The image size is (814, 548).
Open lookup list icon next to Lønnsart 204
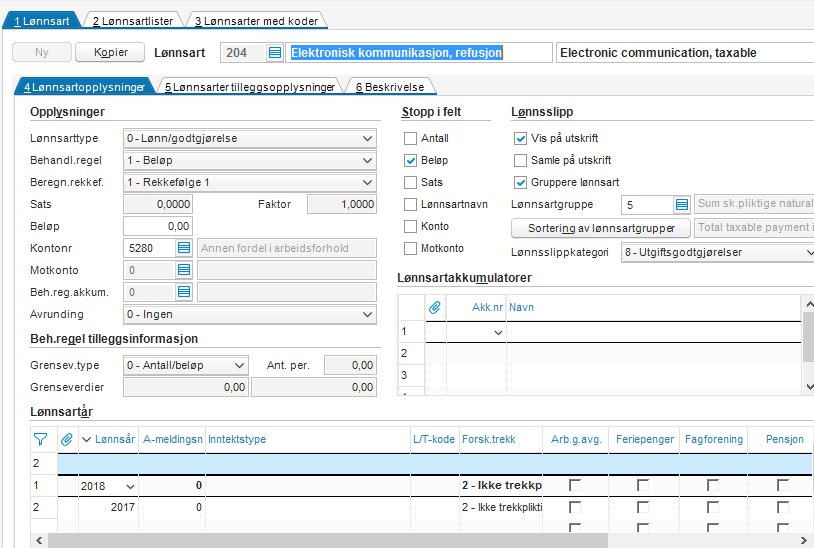[275, 52]
